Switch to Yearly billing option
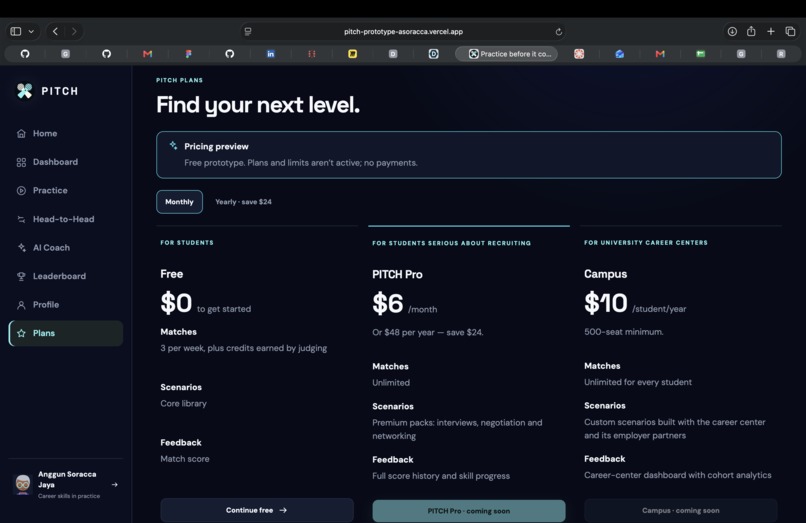This screenshot has height=523, width=806. (243, 202)
